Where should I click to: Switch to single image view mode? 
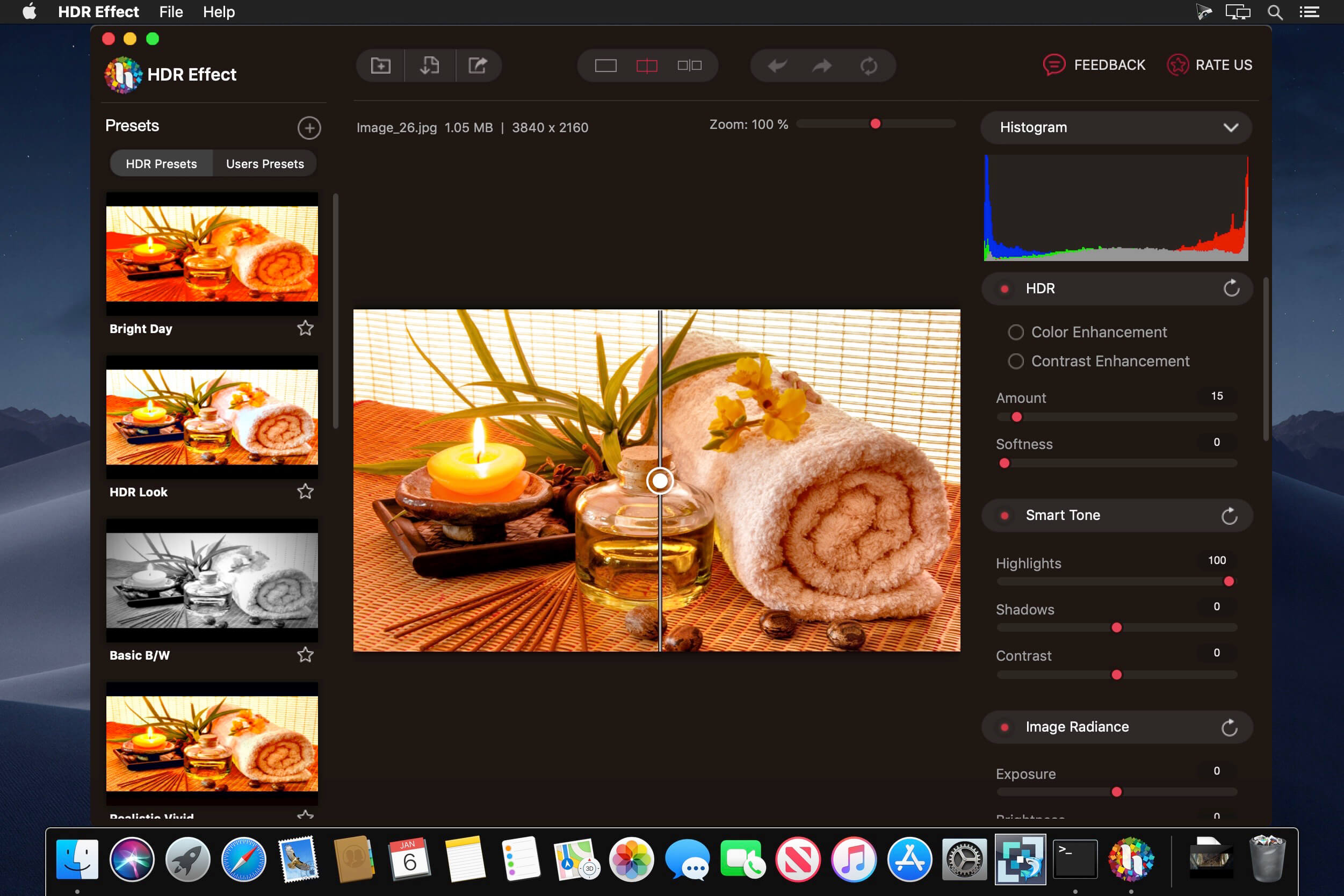click(605, 66)
